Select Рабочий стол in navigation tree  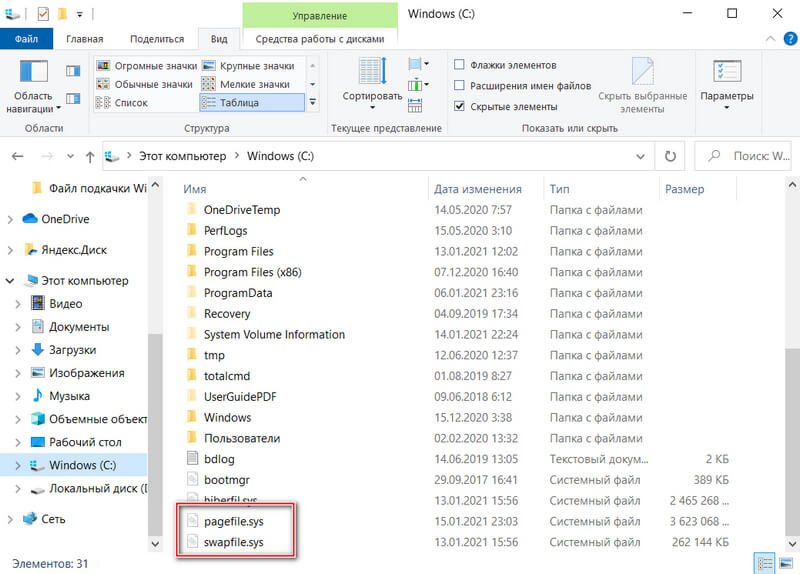[85, 442]
